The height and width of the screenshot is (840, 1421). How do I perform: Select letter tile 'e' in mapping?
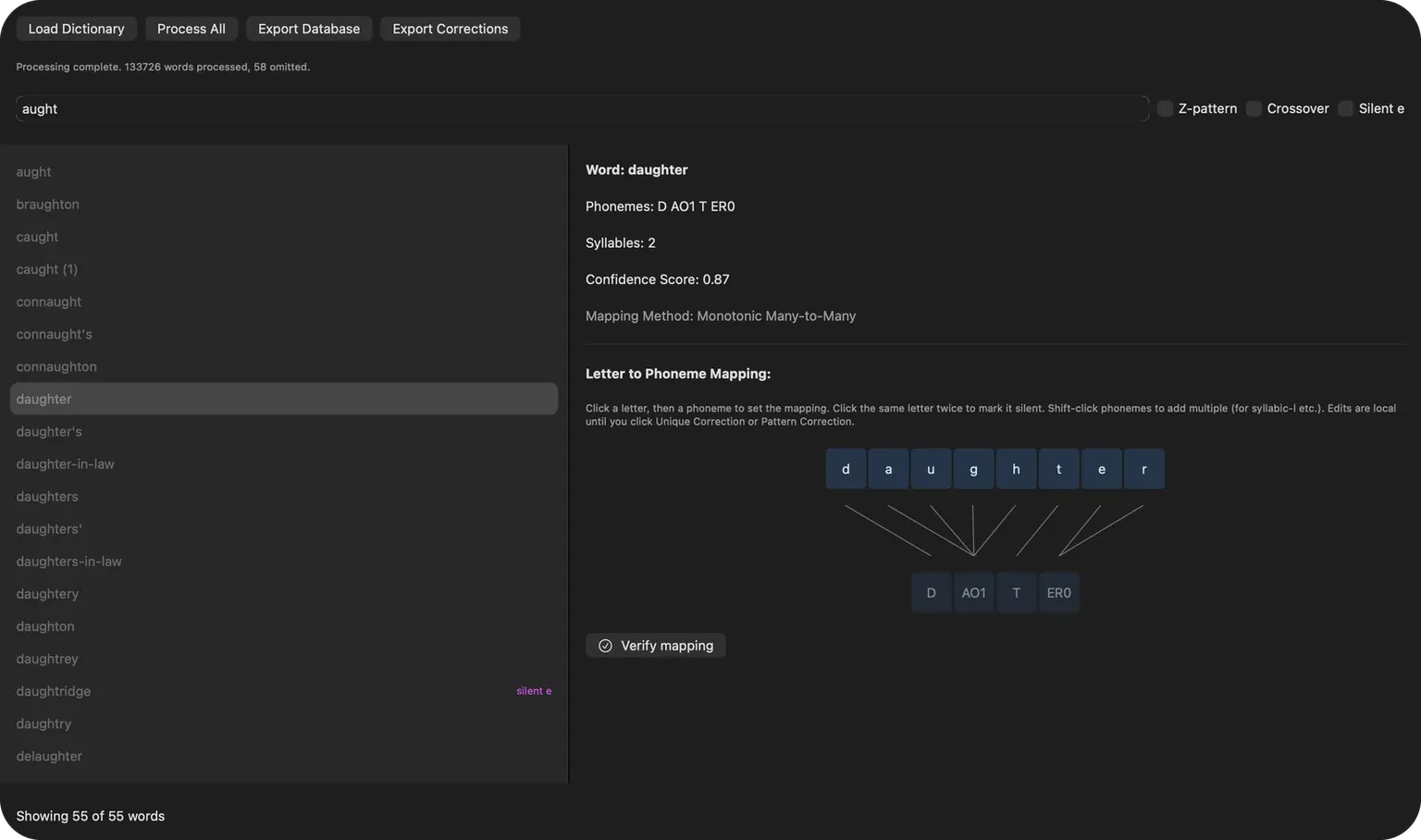point(1101,469)
